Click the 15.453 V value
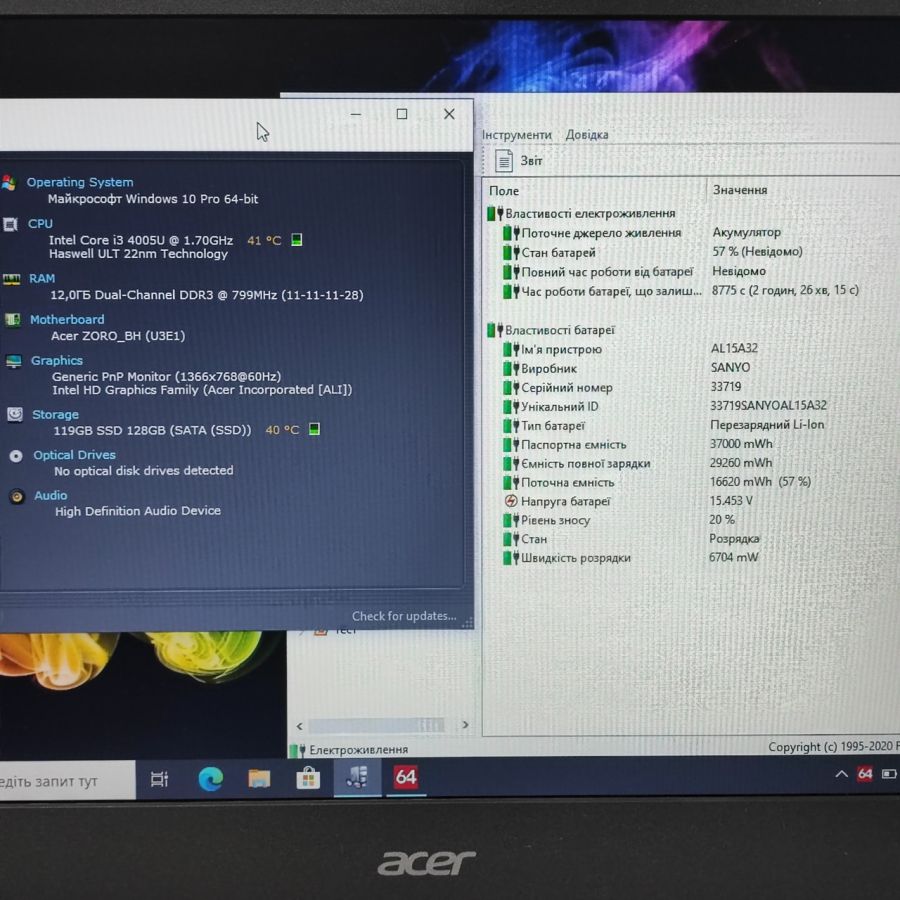Viewport: 900px width, 900px height. [x=731, y=501]
